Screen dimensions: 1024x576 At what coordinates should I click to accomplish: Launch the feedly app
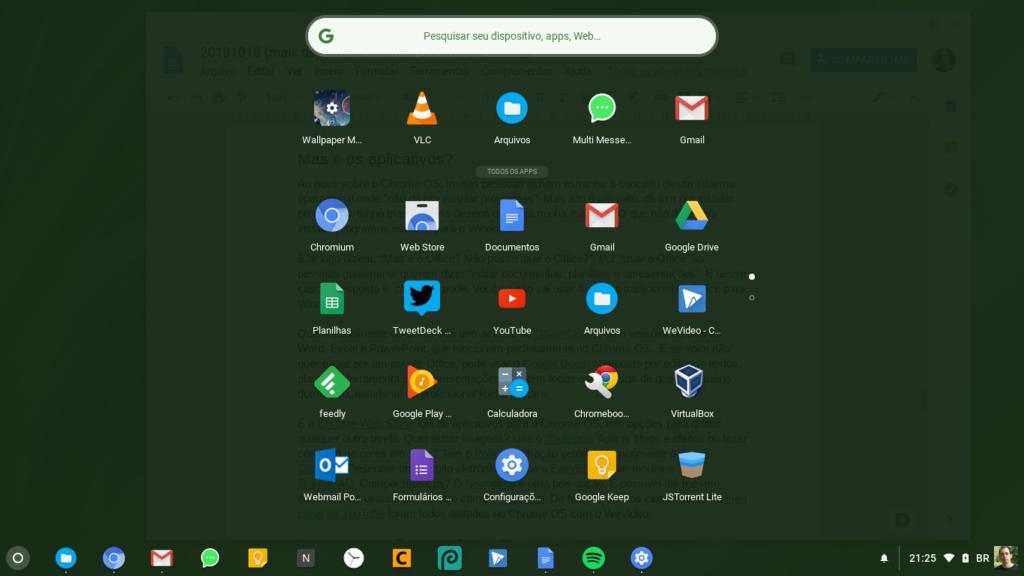click(x=332, y=383)
